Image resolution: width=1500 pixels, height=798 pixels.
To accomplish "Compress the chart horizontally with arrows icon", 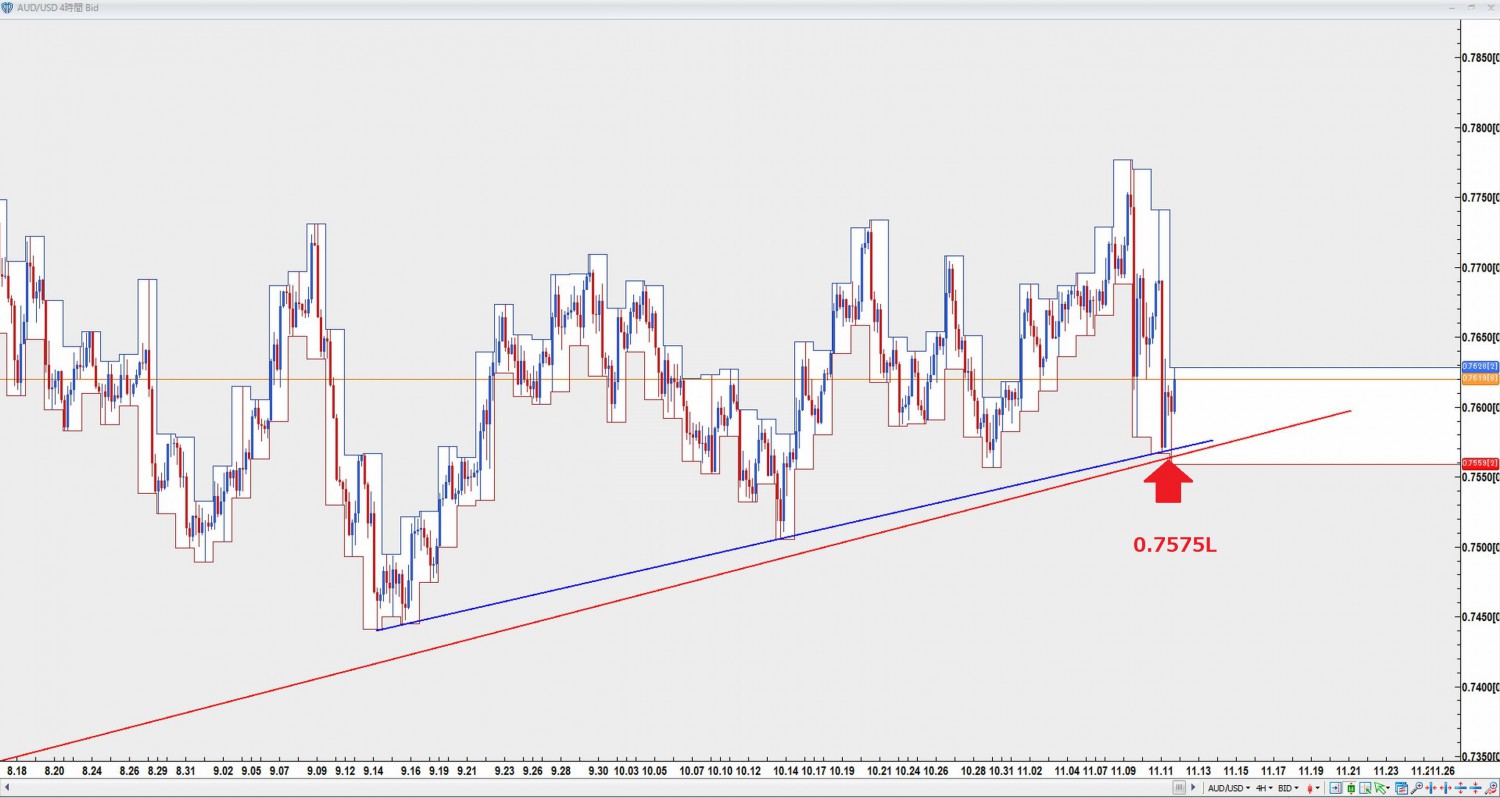I will [1432, 788].
